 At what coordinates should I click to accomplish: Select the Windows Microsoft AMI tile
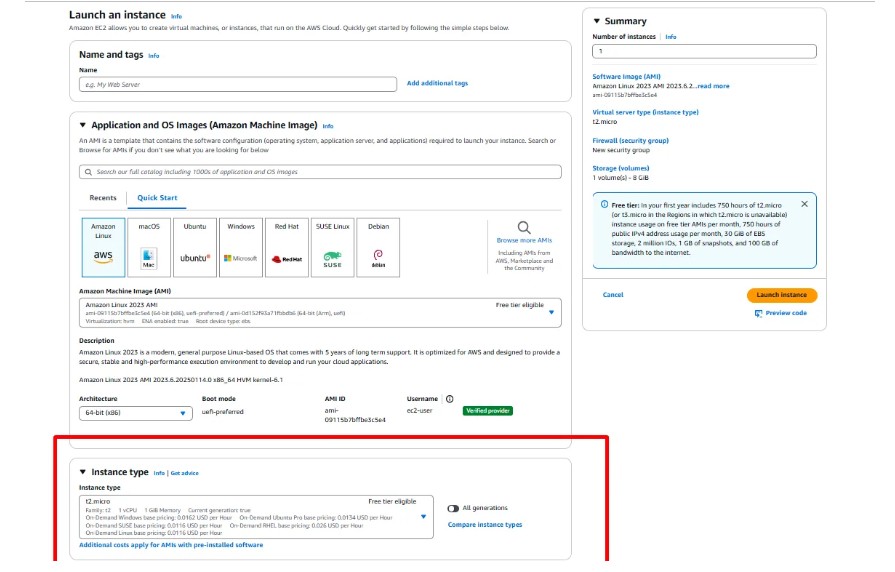241,246
